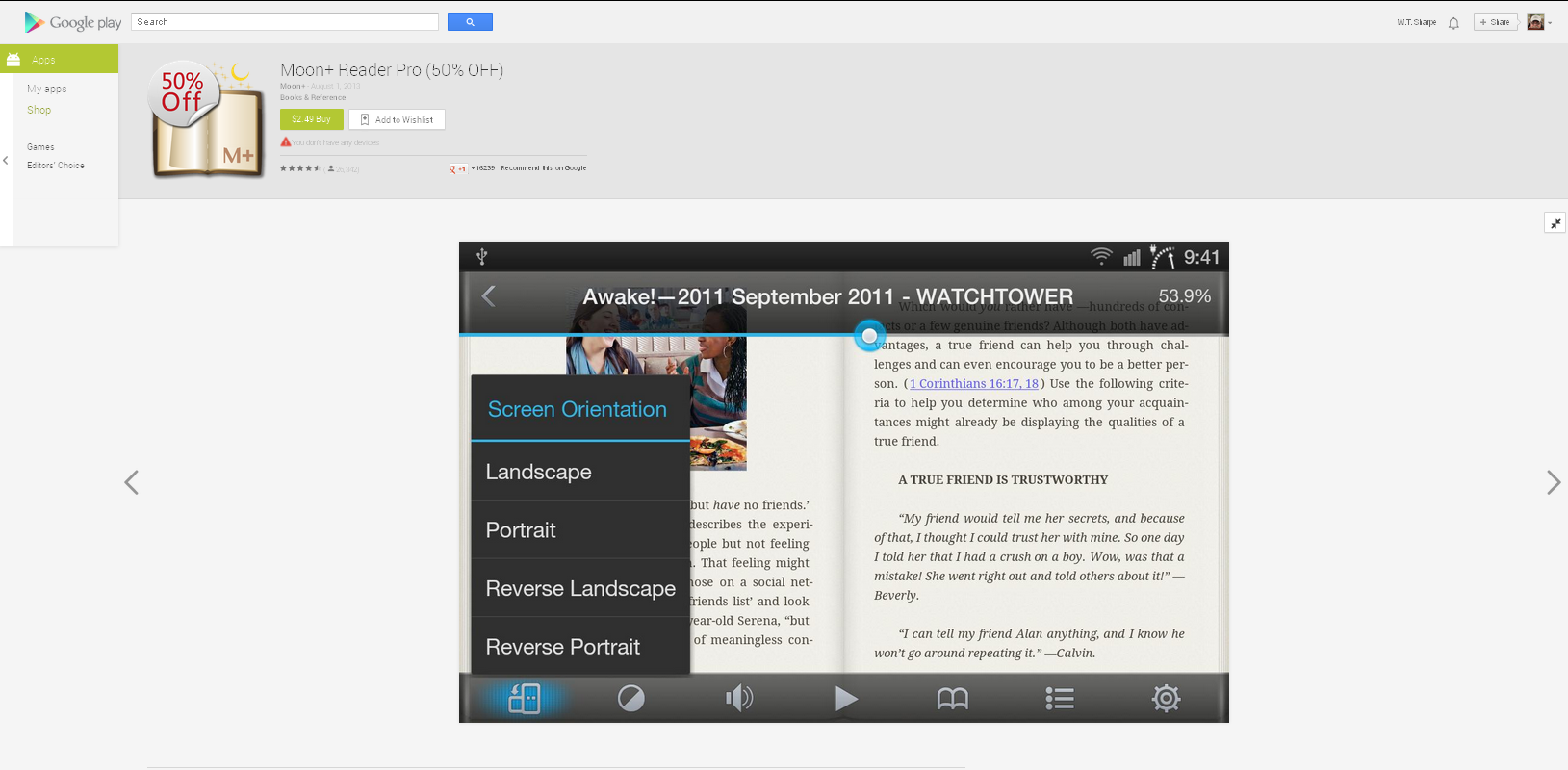The height and width of the screenshot is (770, 1568).
Task: Go to My apps
Action: (47, 89)
